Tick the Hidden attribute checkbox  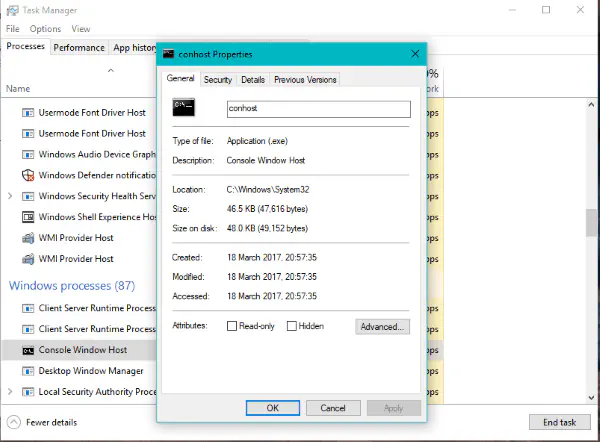click(x=292, y=326)
